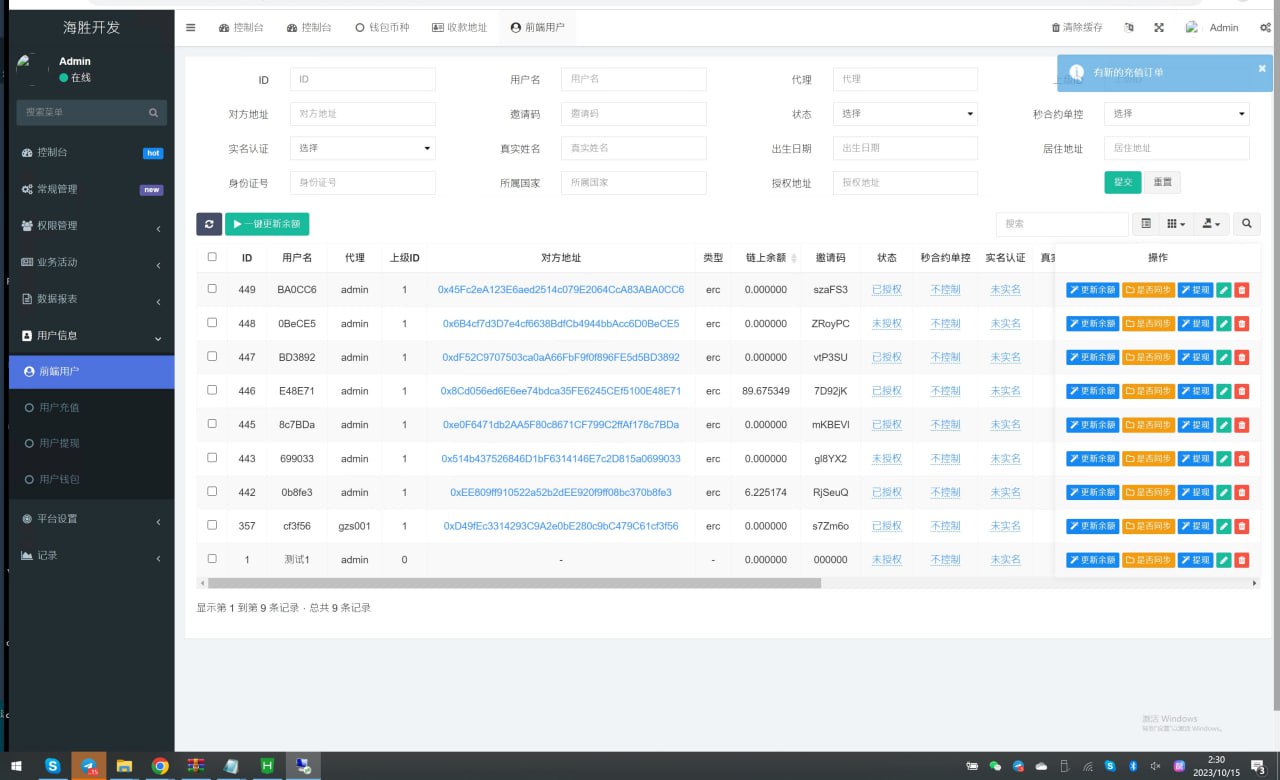Check the row checkbox for user 446

[x=211, y=390]
